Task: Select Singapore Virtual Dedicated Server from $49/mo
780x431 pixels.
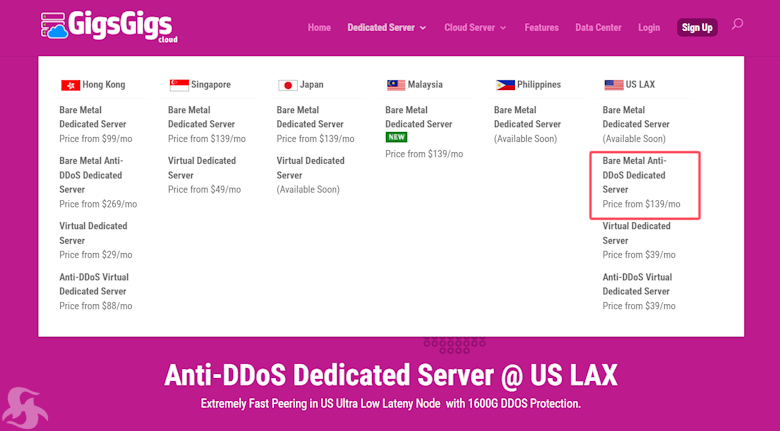Action: pos(204,175)
